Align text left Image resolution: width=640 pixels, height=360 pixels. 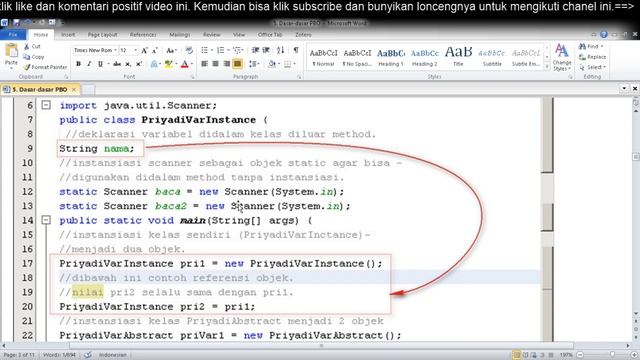204,64
